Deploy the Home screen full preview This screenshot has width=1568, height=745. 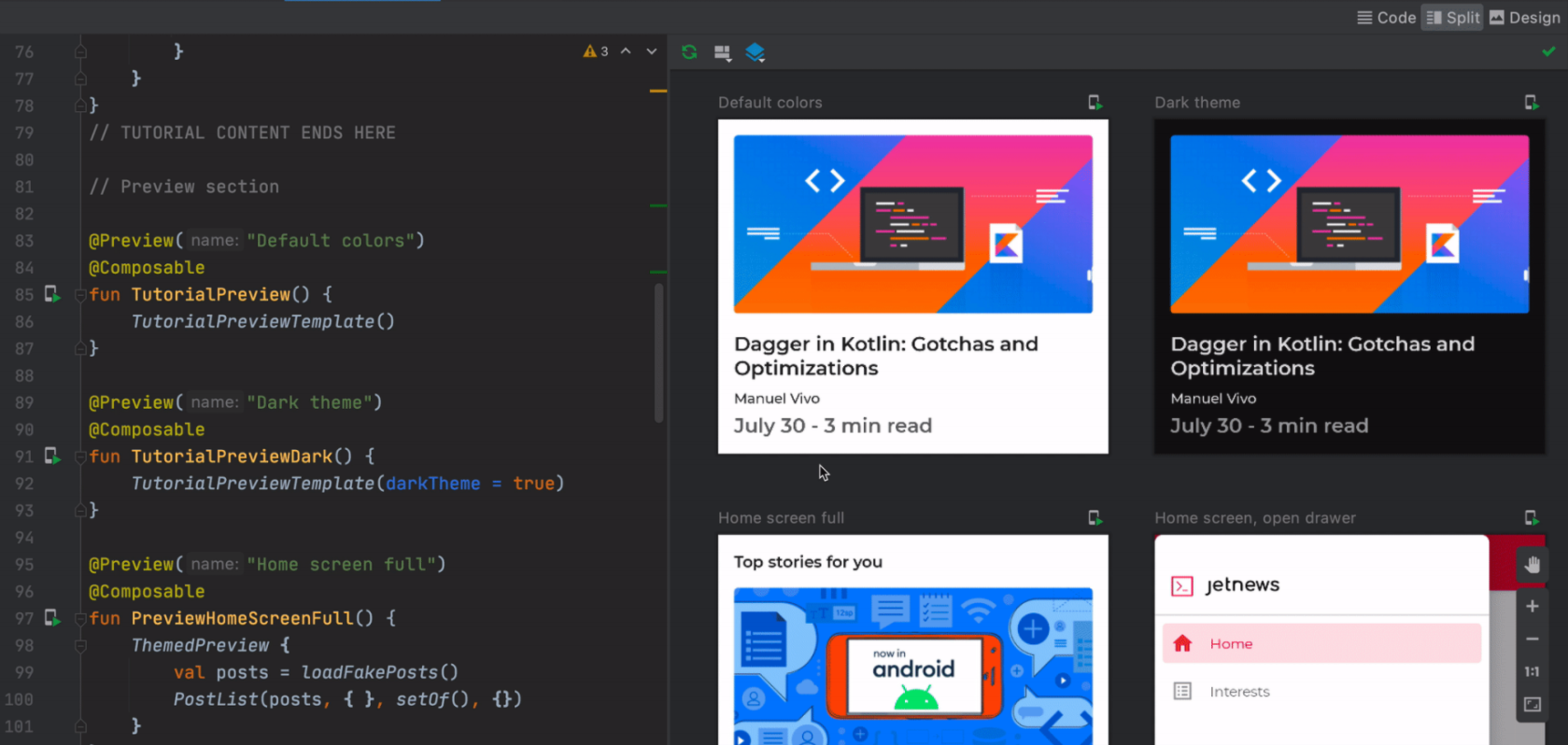pos(1095,518)
